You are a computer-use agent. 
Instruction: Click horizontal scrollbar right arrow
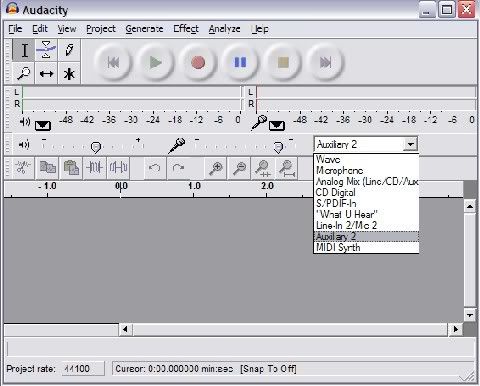(455, 329)
